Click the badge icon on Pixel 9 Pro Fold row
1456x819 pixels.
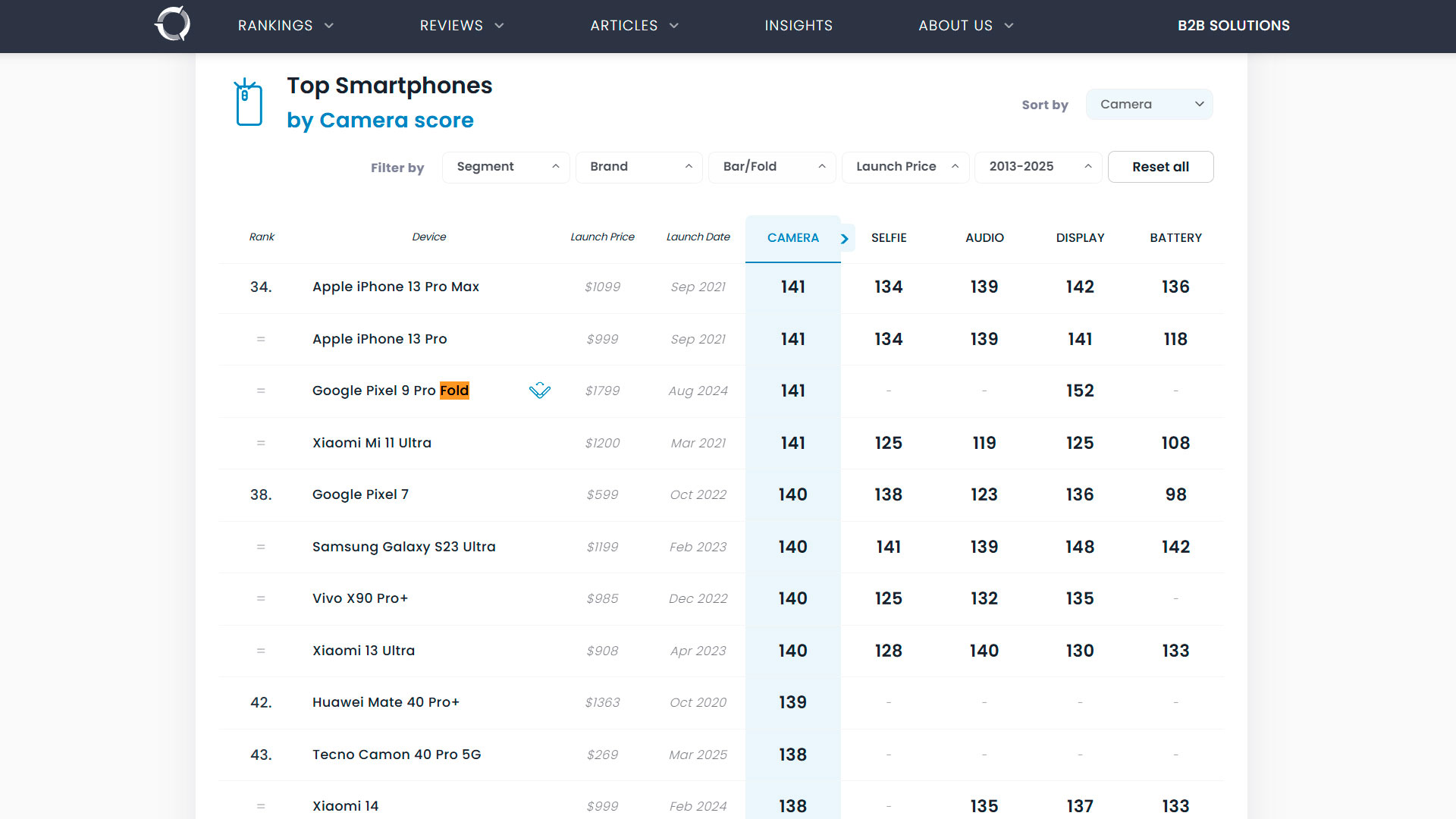pos(540,391)
